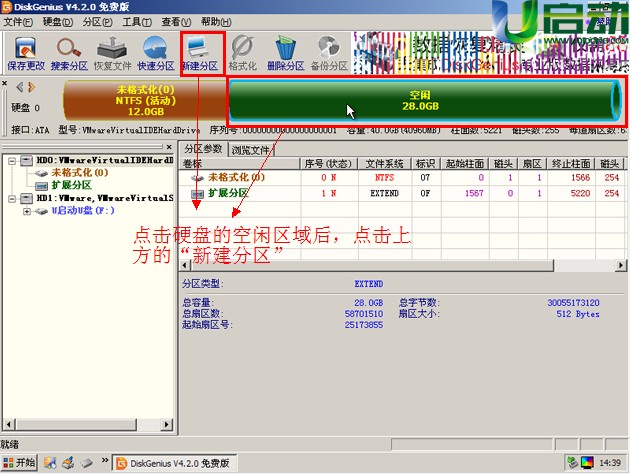
Task: Click the DiskGenius V4.2.0 taskbar button
Action: coord(174,463)
